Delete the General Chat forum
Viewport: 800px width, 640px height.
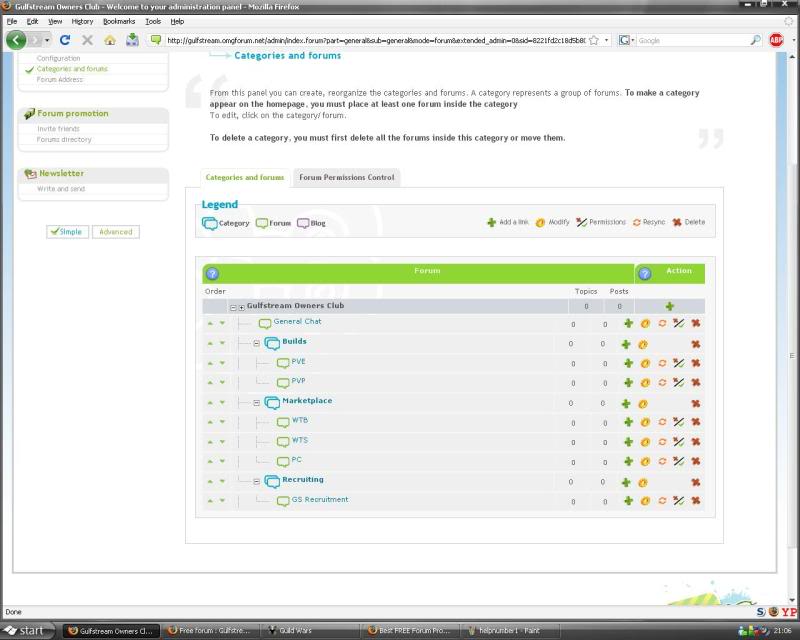pyautogui.click(x=695, y=323)
